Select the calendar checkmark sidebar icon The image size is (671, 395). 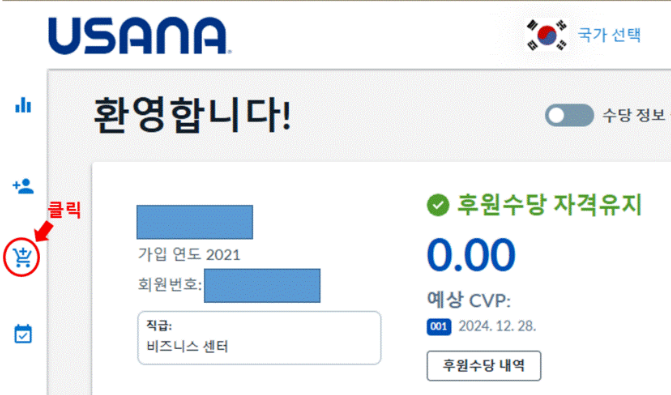[23, 334]
